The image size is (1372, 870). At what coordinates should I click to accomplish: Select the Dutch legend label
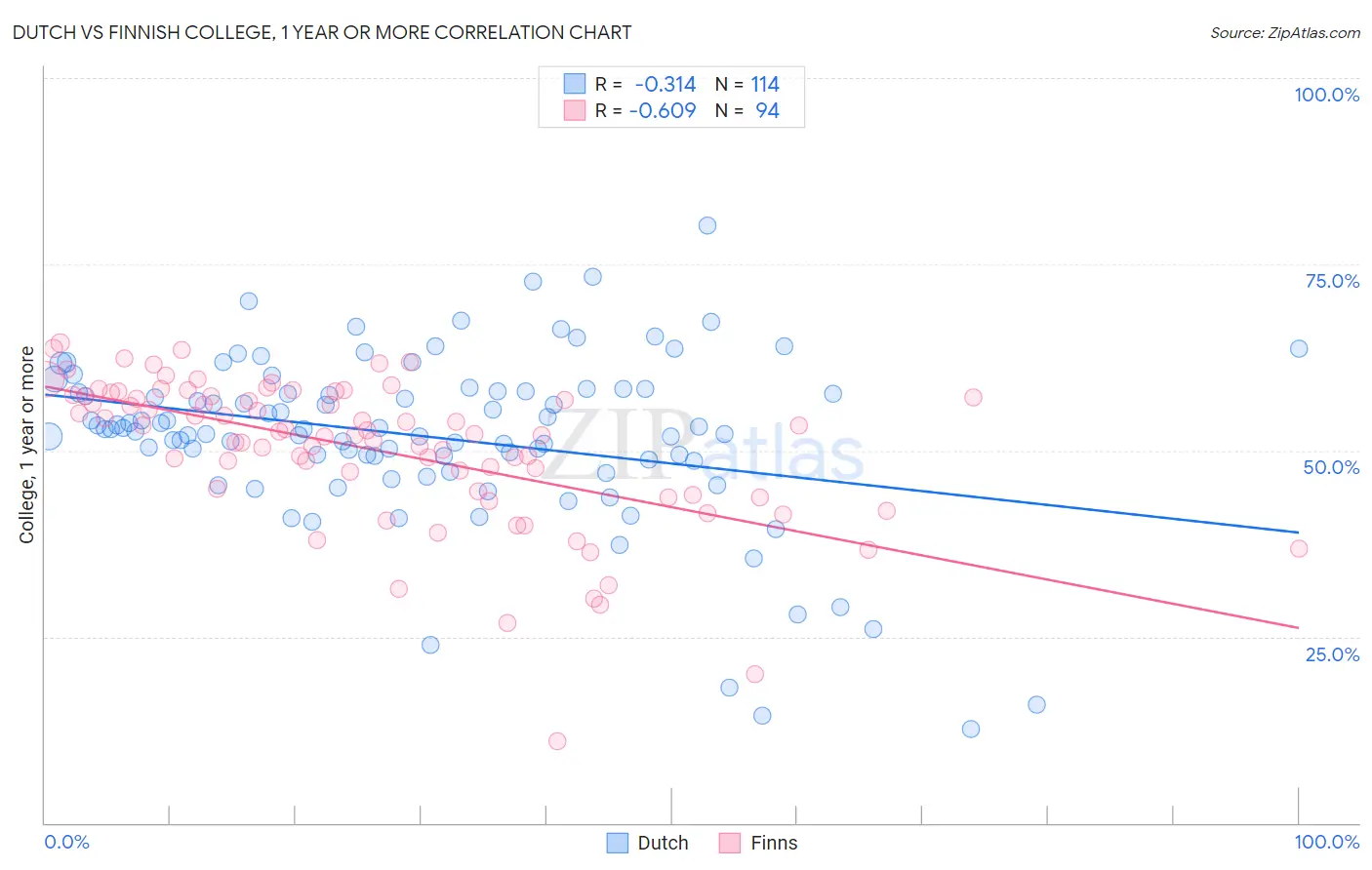(x=663, y=843)
